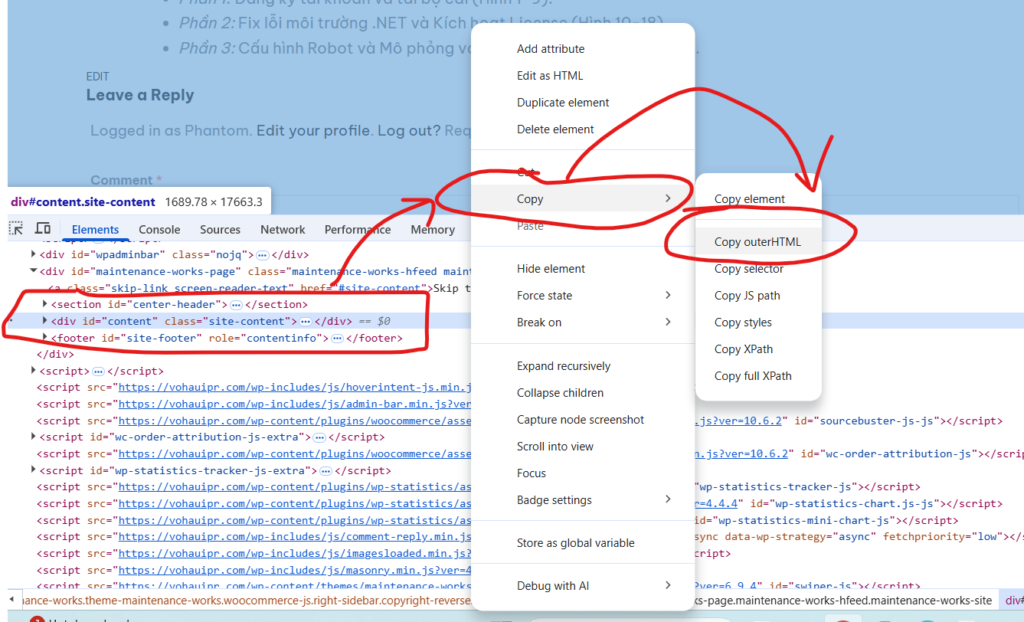Click the Log out? link

coord(408,131)
